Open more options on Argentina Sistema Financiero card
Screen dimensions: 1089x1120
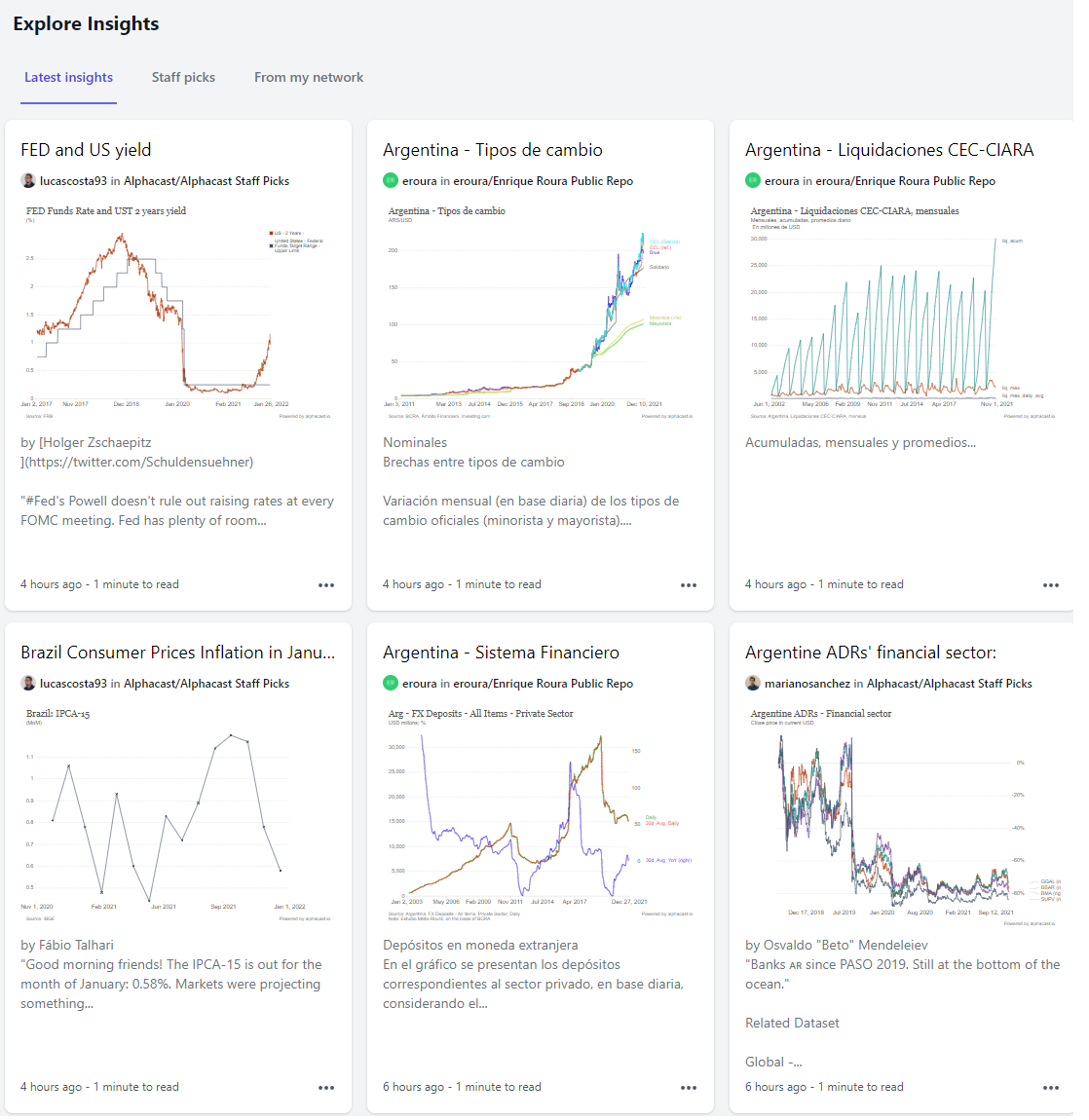tap(688, 1087)
